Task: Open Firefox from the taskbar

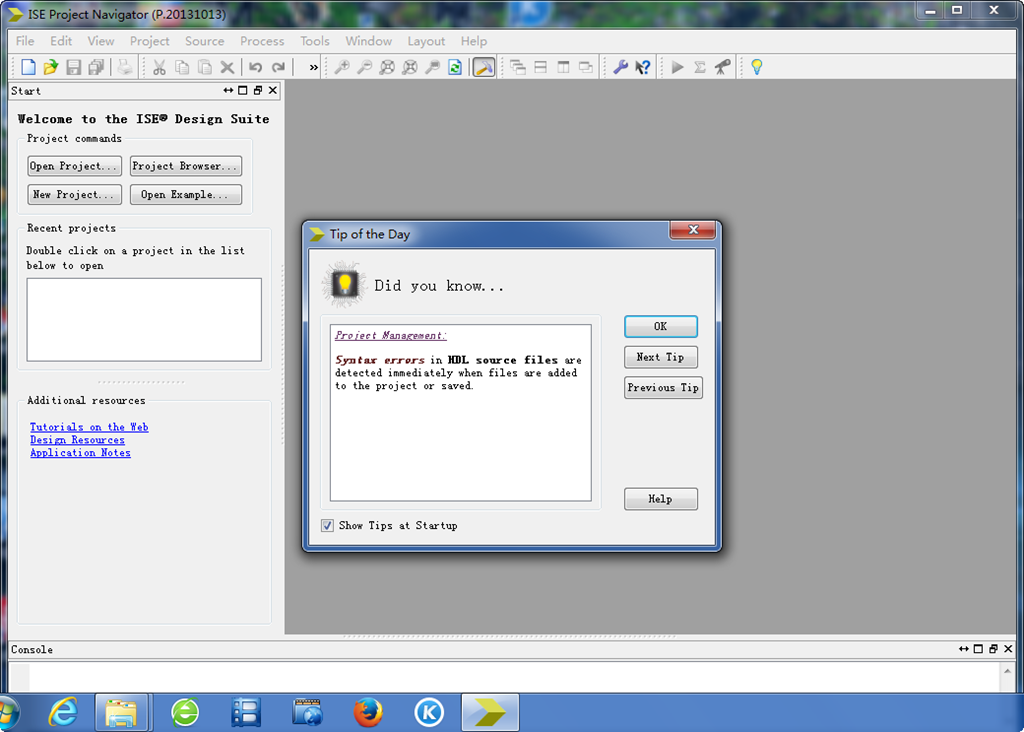Action: [x=368, y=712]
